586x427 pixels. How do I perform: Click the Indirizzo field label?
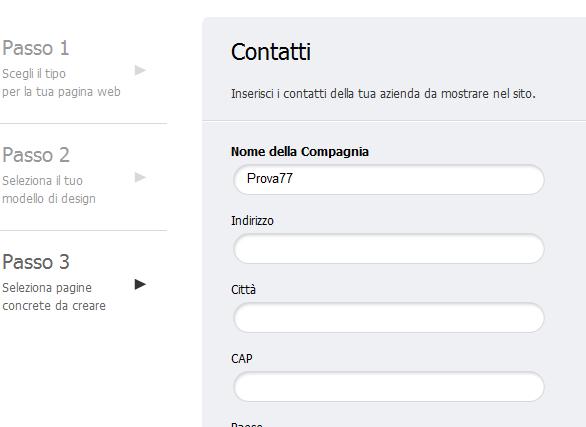coord(252,221)
